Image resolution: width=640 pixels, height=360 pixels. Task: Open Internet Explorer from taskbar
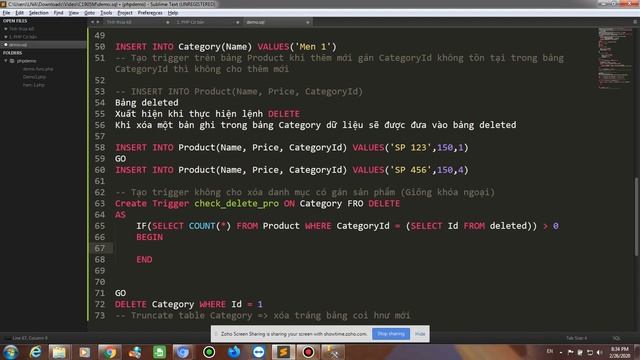[x=36, y=352]
